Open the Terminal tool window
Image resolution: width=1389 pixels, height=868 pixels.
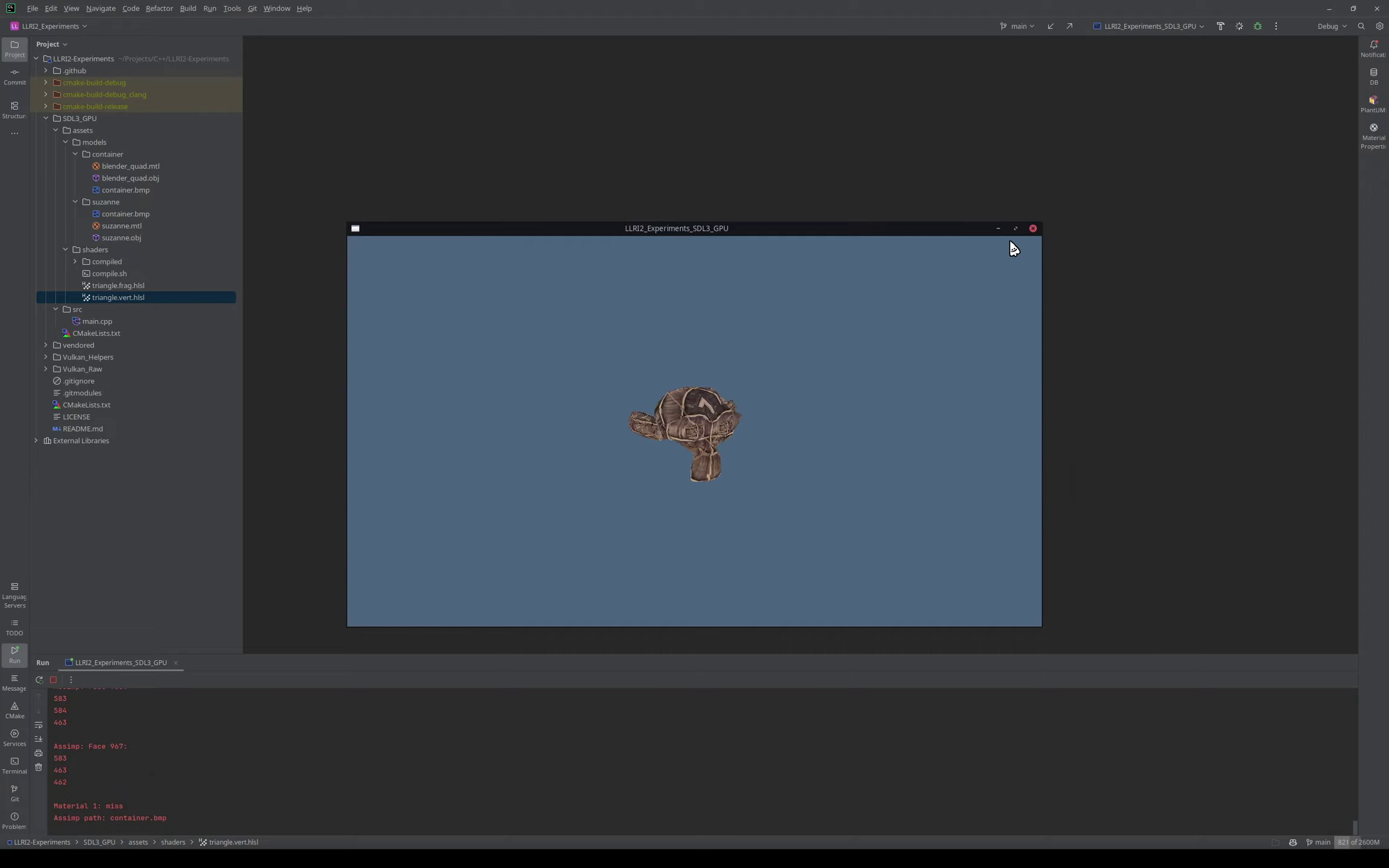(14, 766)
